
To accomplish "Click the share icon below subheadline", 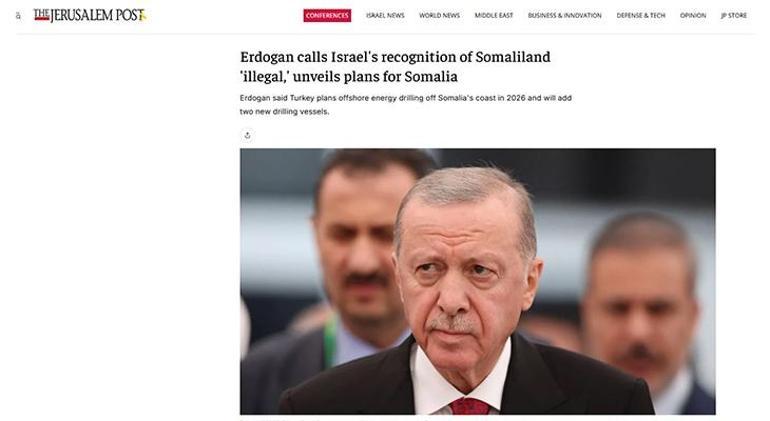I will 248,135.
